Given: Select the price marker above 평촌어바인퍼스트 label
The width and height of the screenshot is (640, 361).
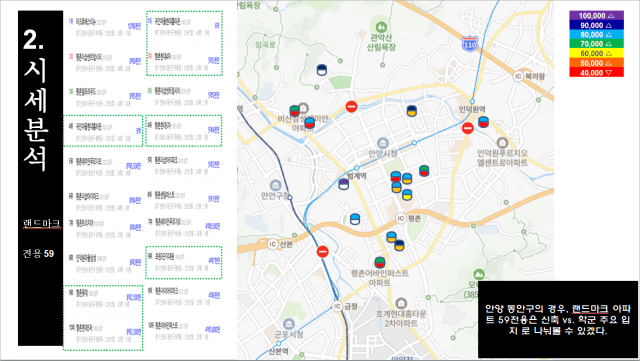Looking at the screenshot, I should [x=380, y=263].
